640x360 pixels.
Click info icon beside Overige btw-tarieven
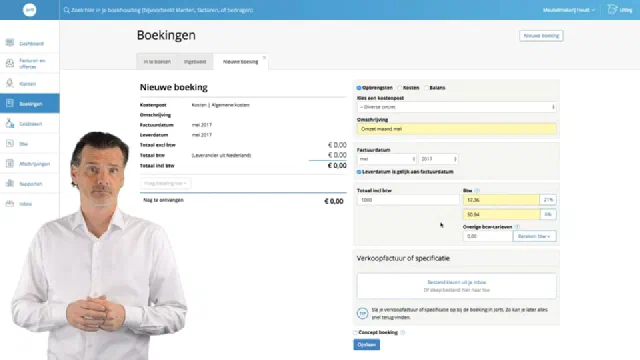pyautogui.click(x=517, y=227)
